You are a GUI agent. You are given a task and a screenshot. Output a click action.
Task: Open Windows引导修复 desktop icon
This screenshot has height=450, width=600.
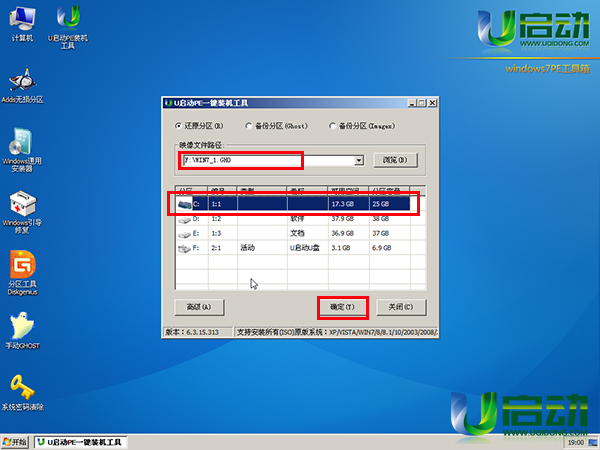[x=22, y=212]
